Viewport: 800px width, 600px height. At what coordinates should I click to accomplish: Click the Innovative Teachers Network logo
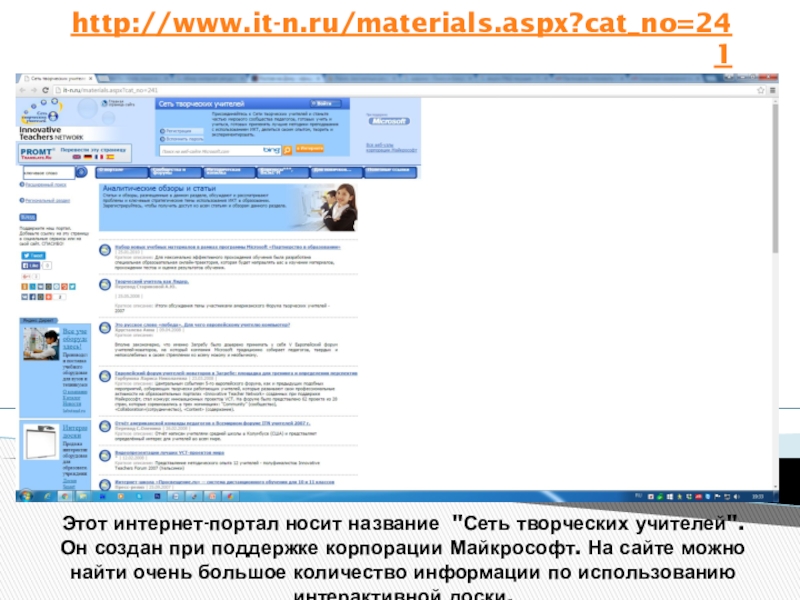click(50, 119)
